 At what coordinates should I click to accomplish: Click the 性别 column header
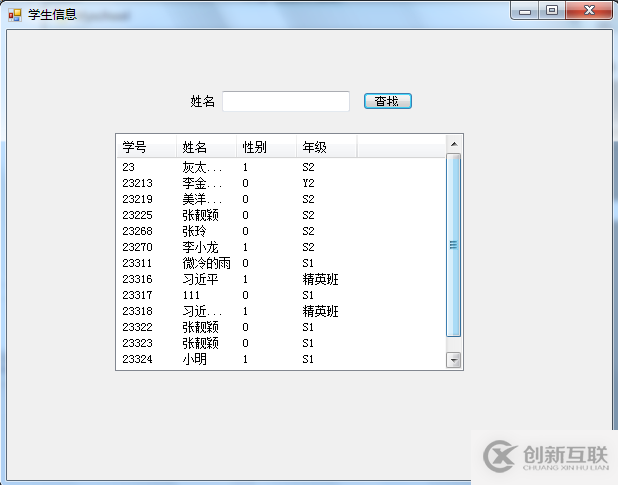tap(266, 147)
